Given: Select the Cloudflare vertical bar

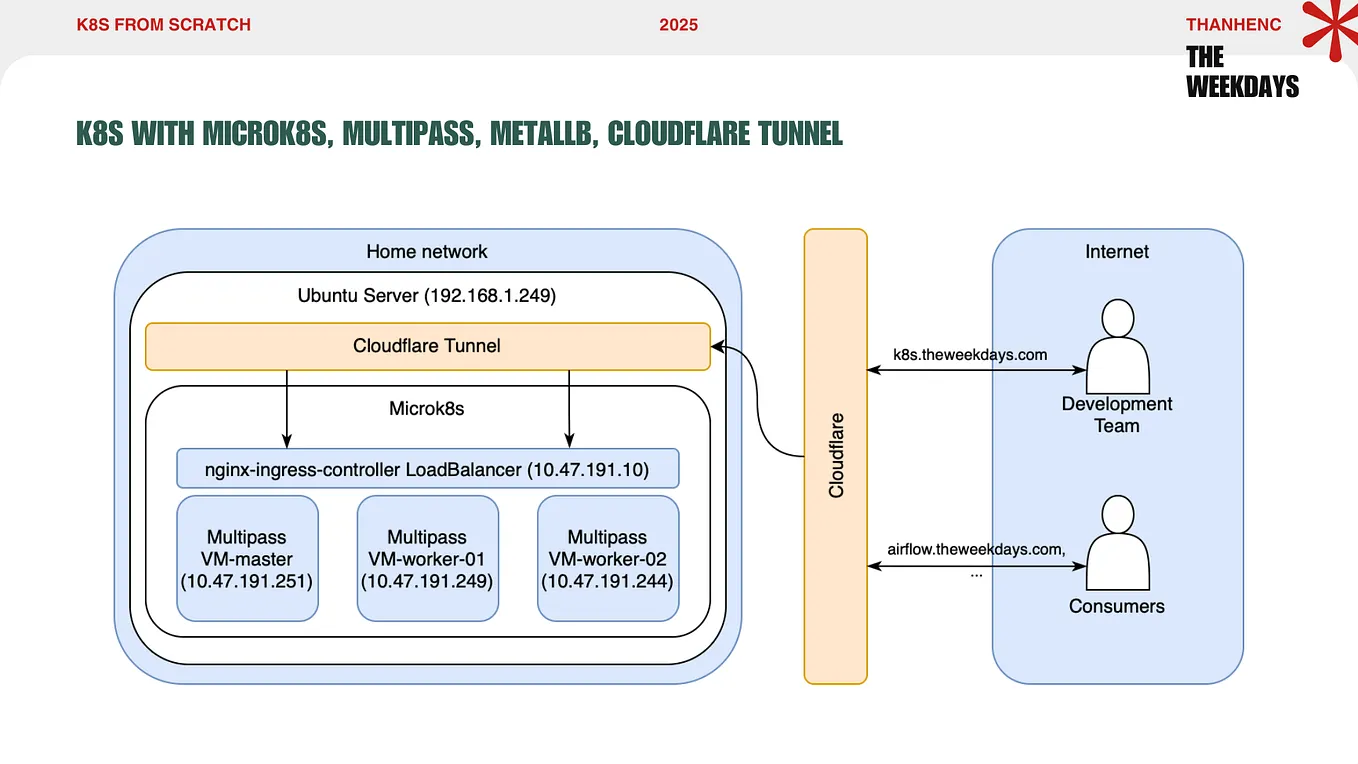Looking at the screenshot, I should point(835,456).
